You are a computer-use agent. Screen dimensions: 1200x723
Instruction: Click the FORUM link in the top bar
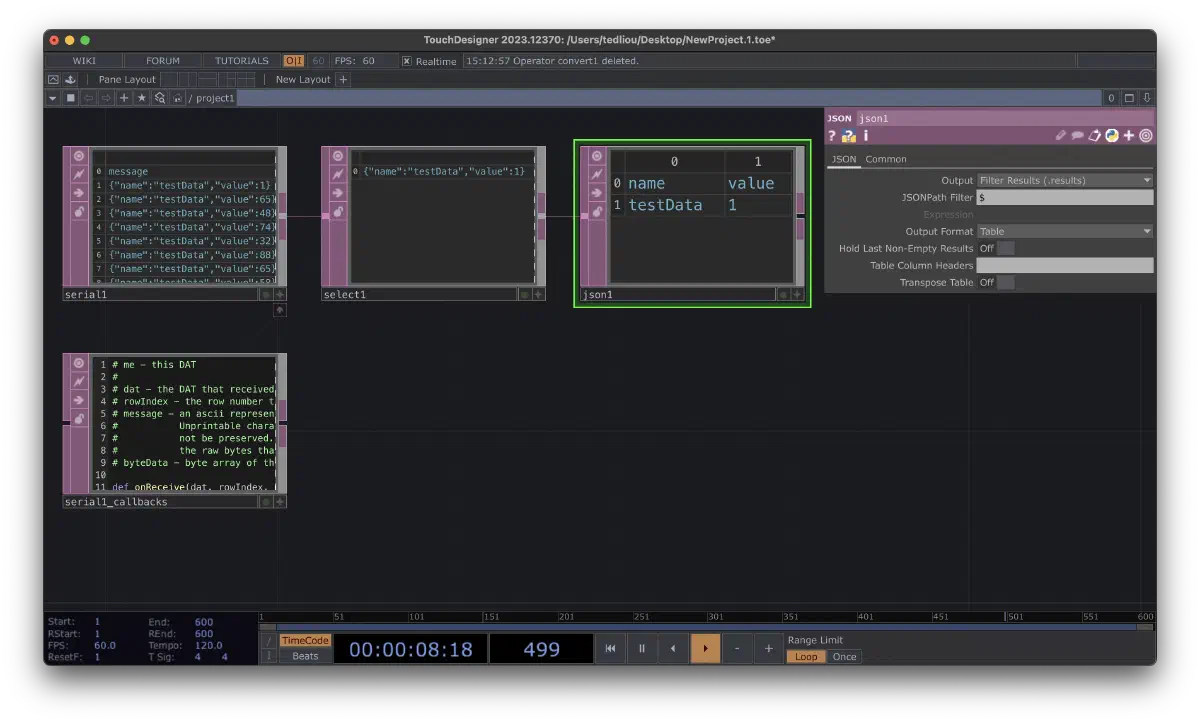click(162, 61)
